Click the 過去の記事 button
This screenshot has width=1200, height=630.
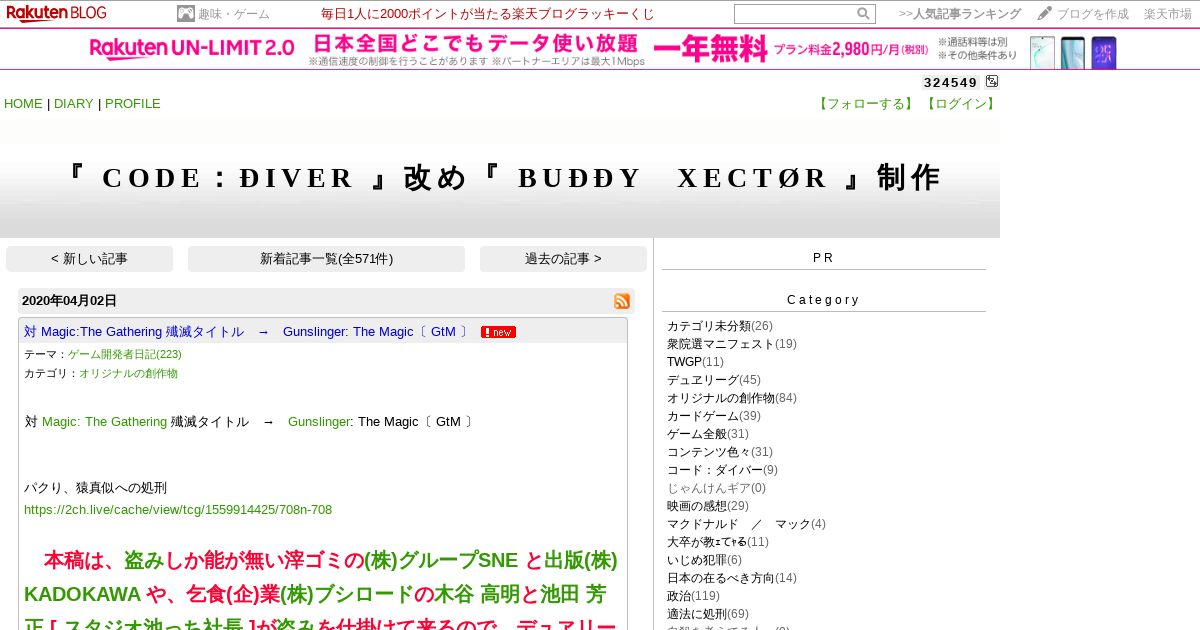click(563, 259)
